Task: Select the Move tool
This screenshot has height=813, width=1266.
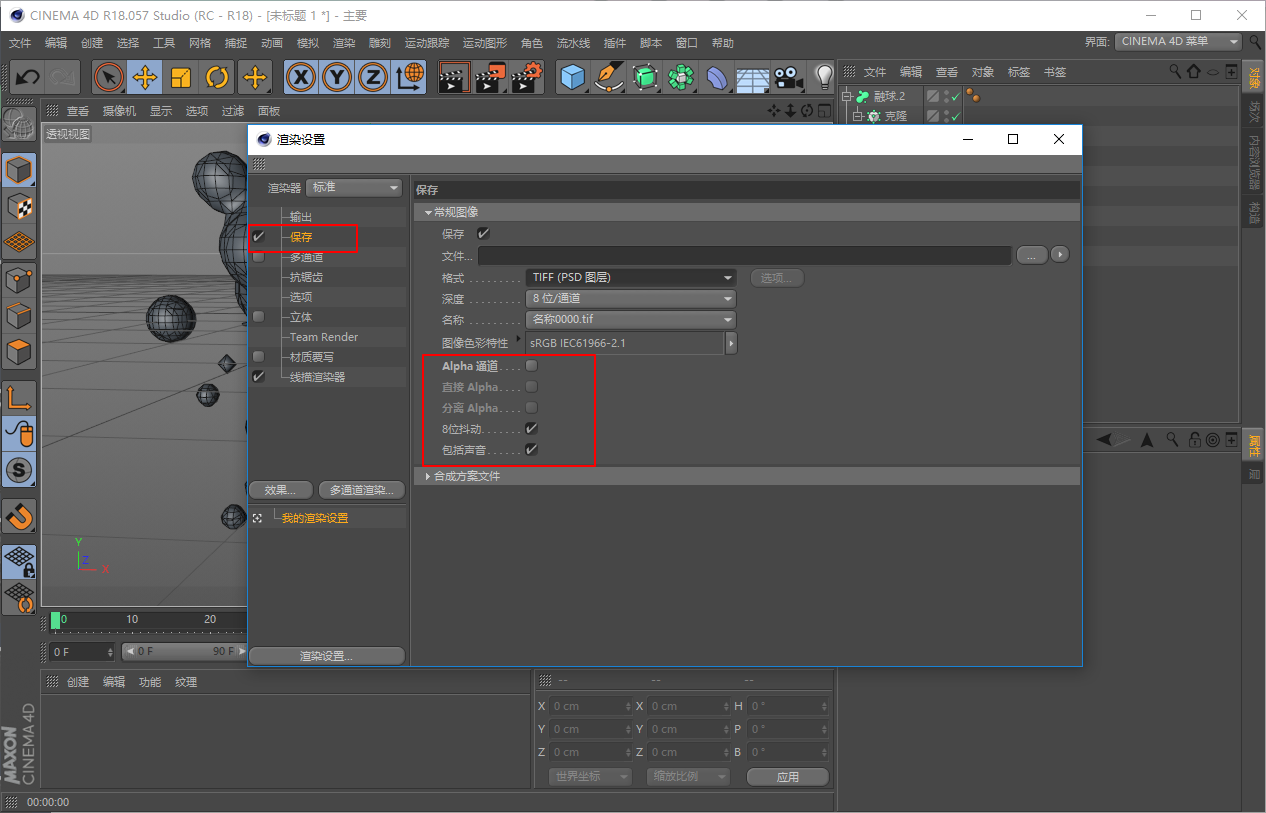Action: 145,77
